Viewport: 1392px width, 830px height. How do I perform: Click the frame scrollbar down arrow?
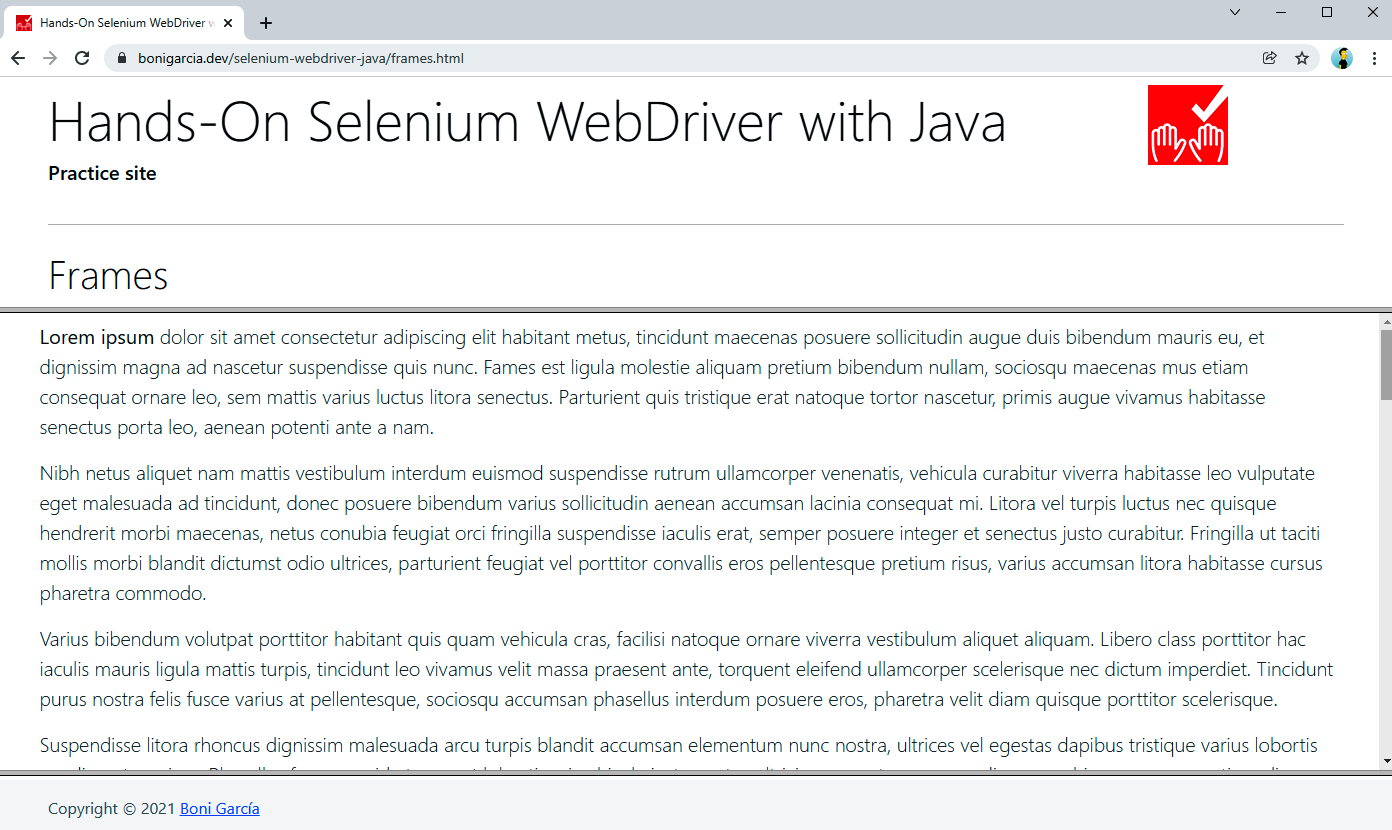point(1385,761)
